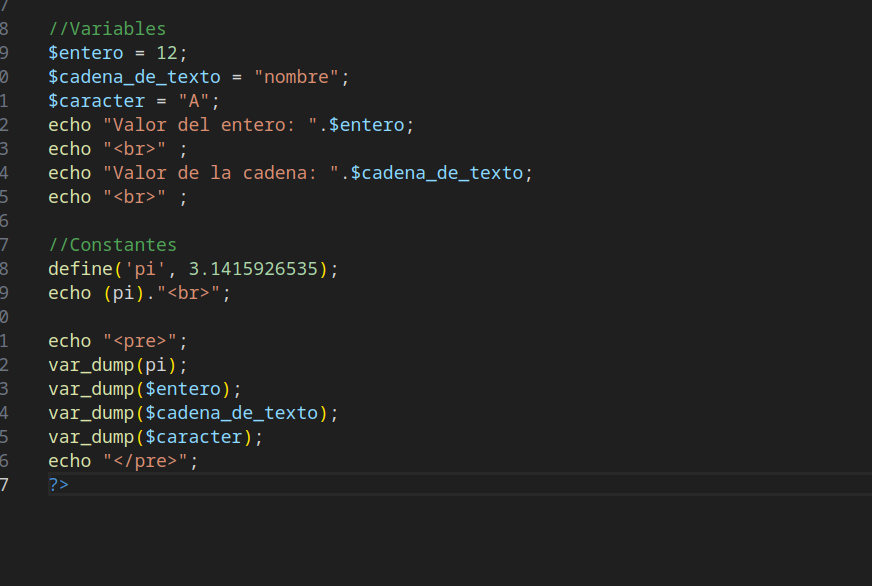Click the closing ?> PHP tag

(x=57, y=484)
